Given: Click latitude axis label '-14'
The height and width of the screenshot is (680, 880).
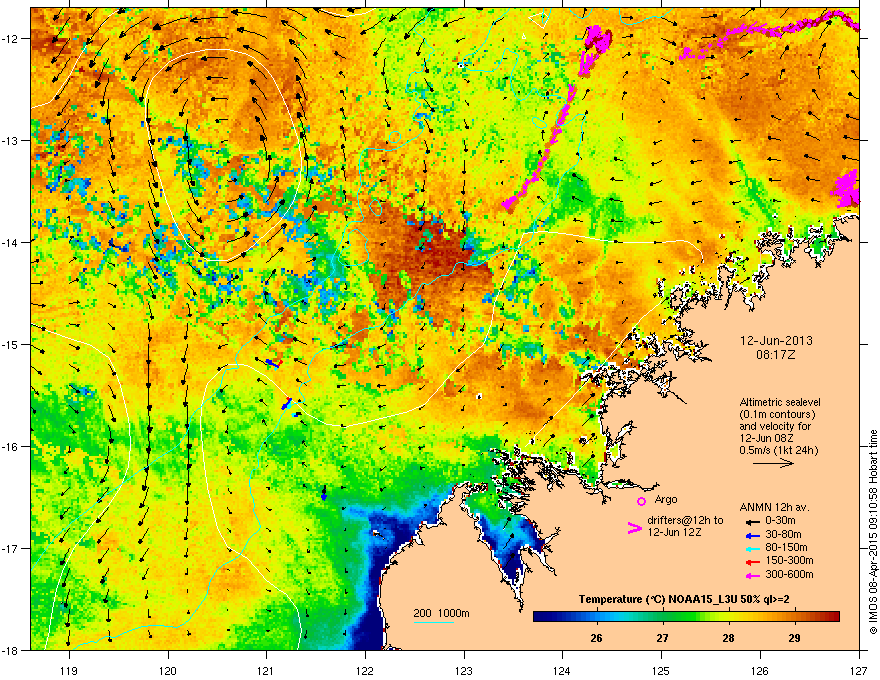Looking at the screenshot, I should click(10, 242).
